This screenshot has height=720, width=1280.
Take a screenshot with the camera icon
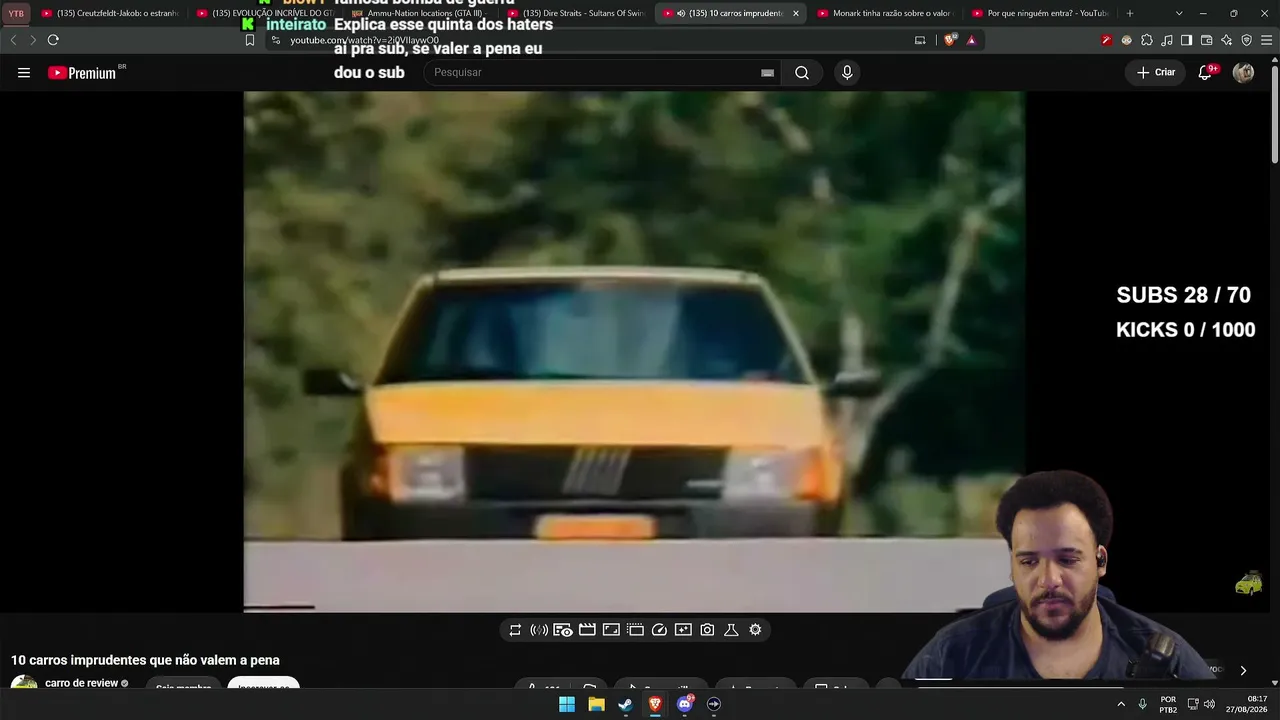707,630
